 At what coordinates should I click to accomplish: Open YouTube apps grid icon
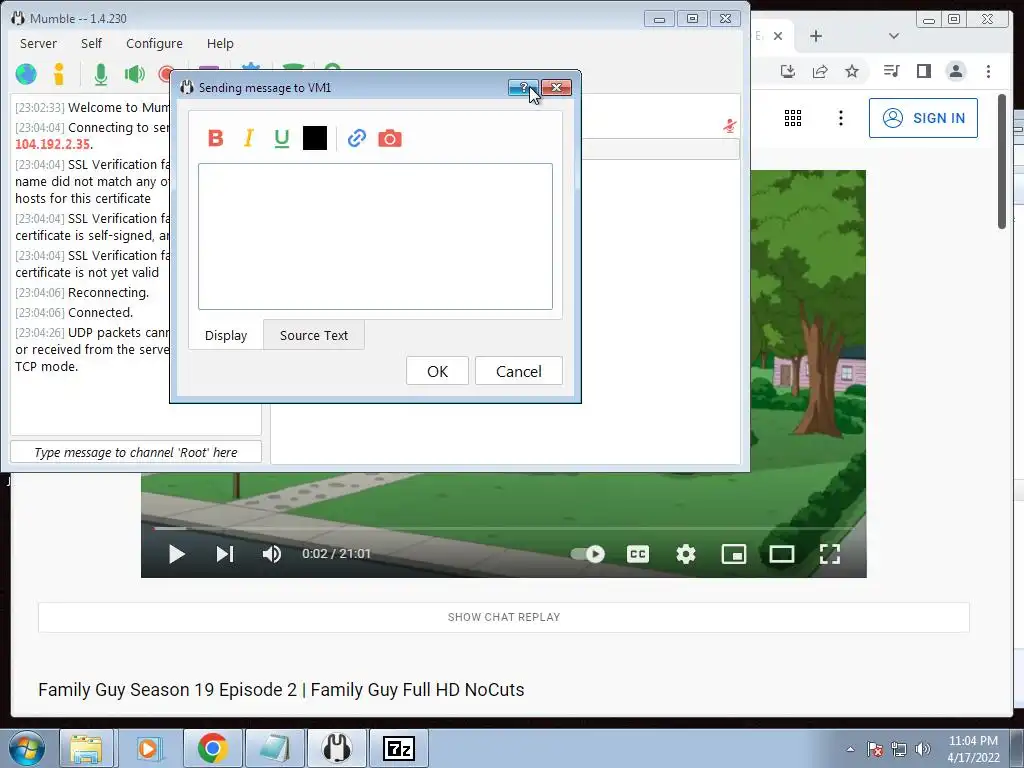793,118
